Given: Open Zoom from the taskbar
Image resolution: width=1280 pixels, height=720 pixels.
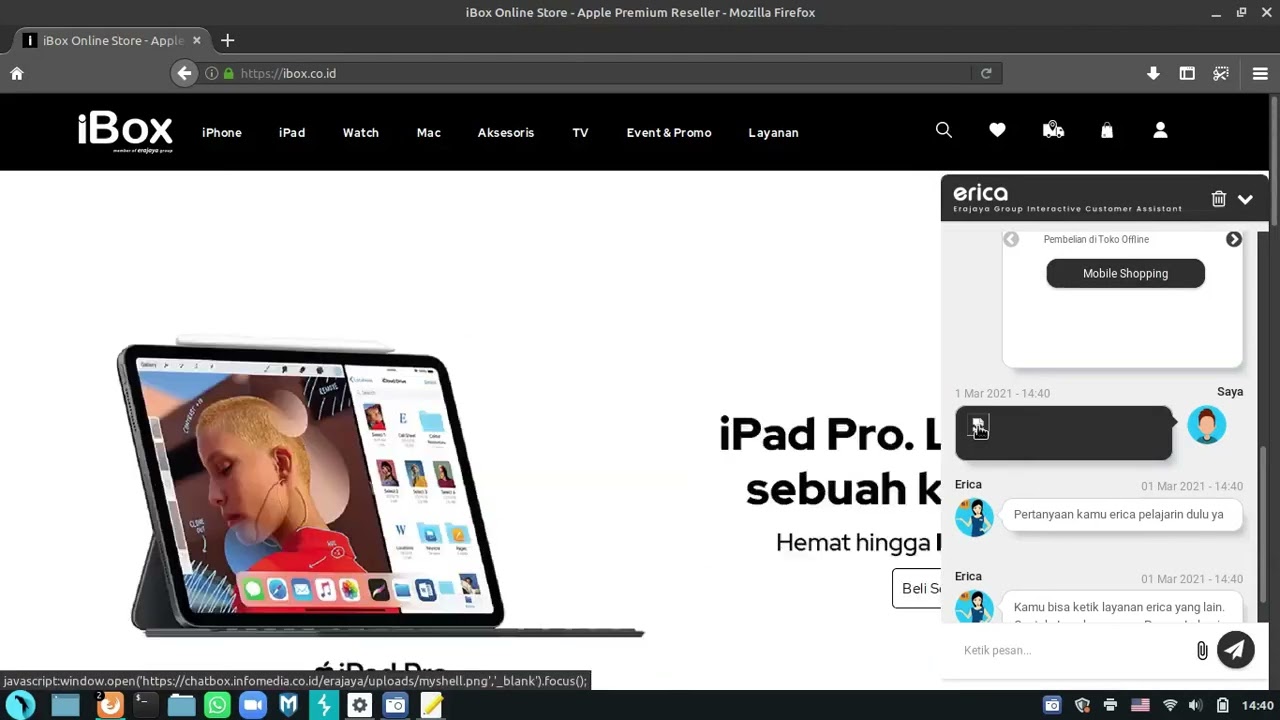Looking at the screenshot, I should pyautogui.click(x=253, y=705).
